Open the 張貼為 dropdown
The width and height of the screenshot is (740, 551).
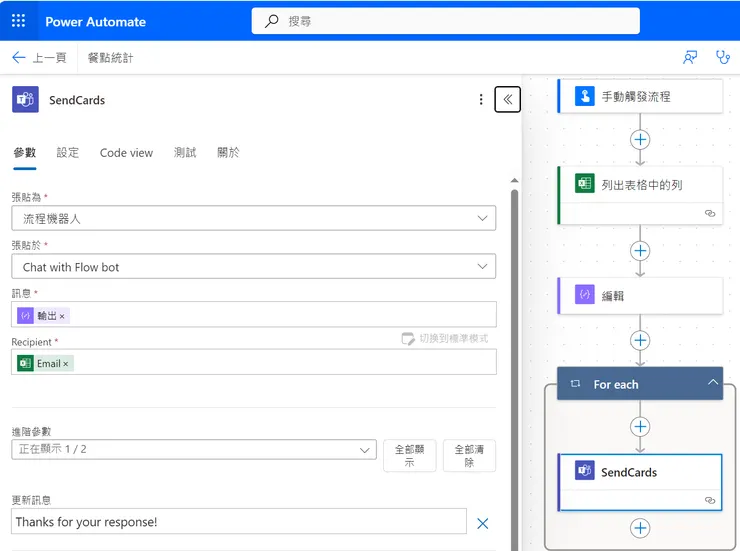[253, 218]
